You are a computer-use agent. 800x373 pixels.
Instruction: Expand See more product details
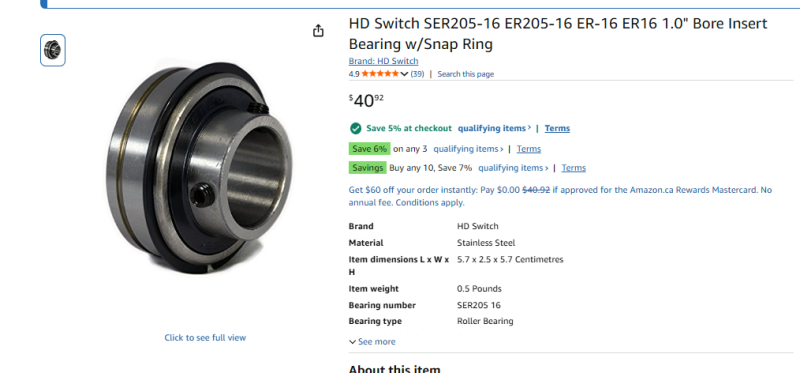pyautogui.click(x=372, y=342)
